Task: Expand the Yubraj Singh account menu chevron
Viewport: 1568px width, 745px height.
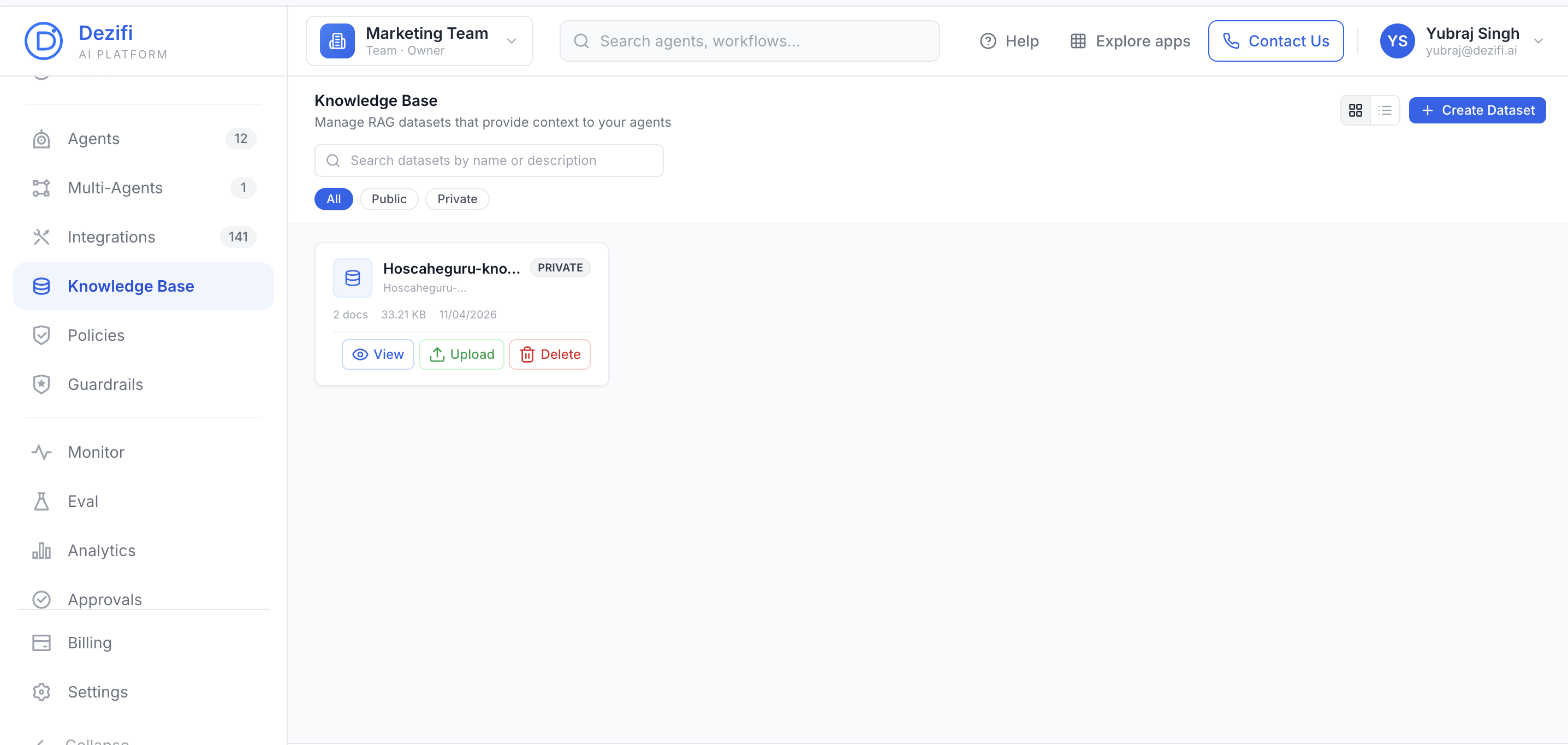Action: pos(1538,42)
